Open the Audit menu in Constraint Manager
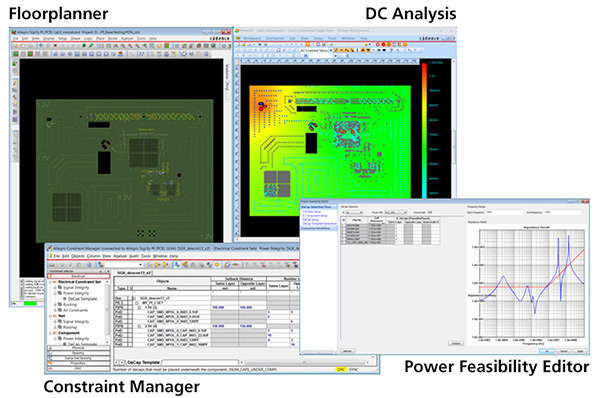The width and height of the screenshot is (600, 398). tap(134, 256)
